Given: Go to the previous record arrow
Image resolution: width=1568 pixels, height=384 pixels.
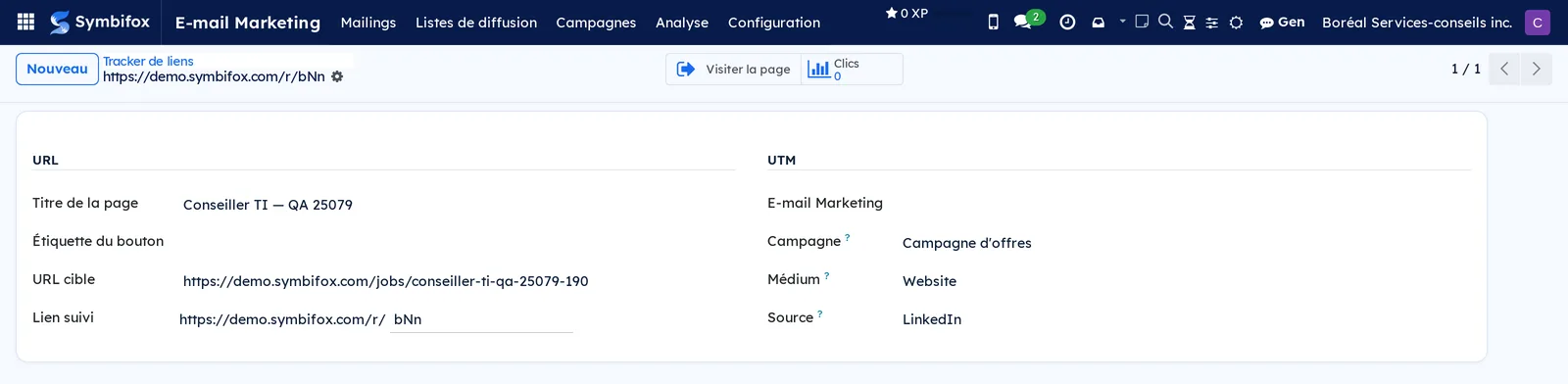Looking at the screenshot, I should [1504, 69].
